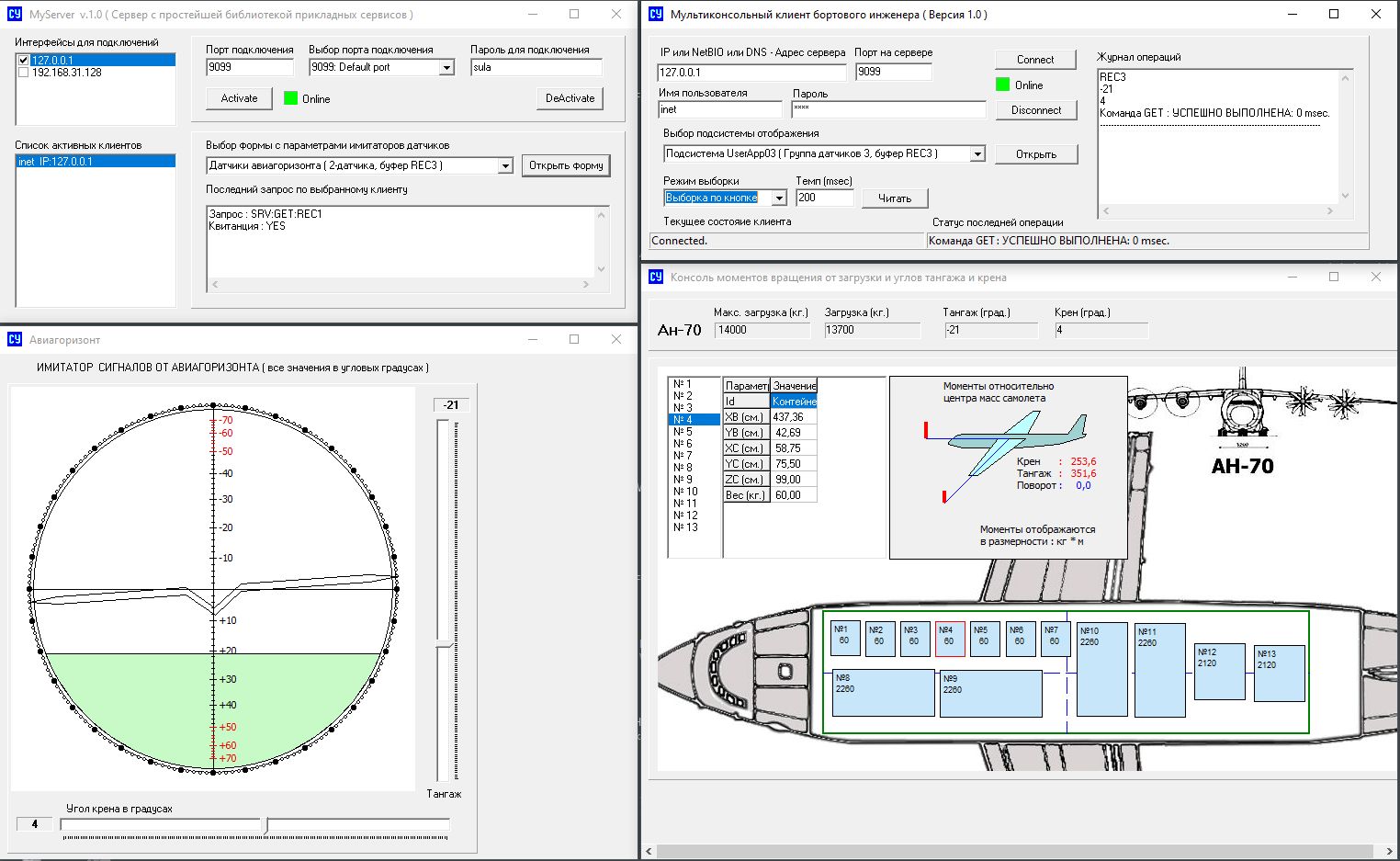Click cargo container №13 in the cargo bay
The height and width of the screenshot is (861, 1400).
[x=1280, y=673]
